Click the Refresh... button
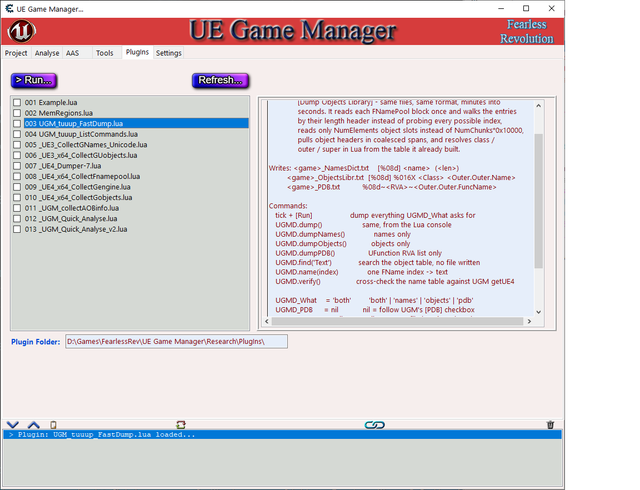Viewport: 640px width, 490px height. pyautogui.click(x=220, y=80)
